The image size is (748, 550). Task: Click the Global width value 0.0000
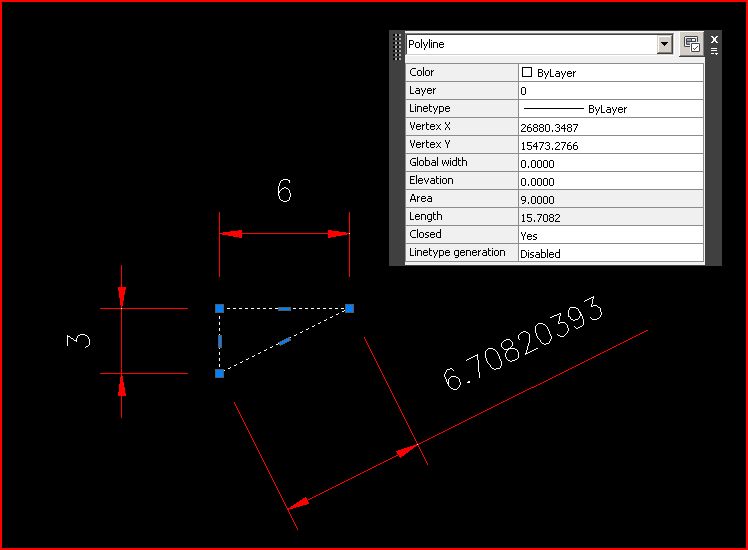(611, 164)
